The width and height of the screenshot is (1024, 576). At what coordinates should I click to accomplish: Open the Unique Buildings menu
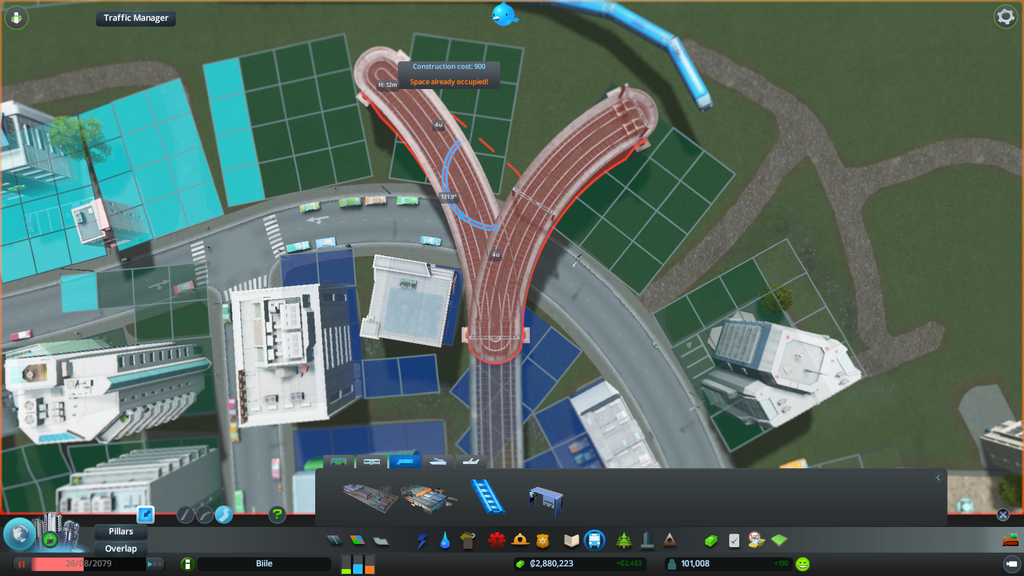click(x=647, y=540)
